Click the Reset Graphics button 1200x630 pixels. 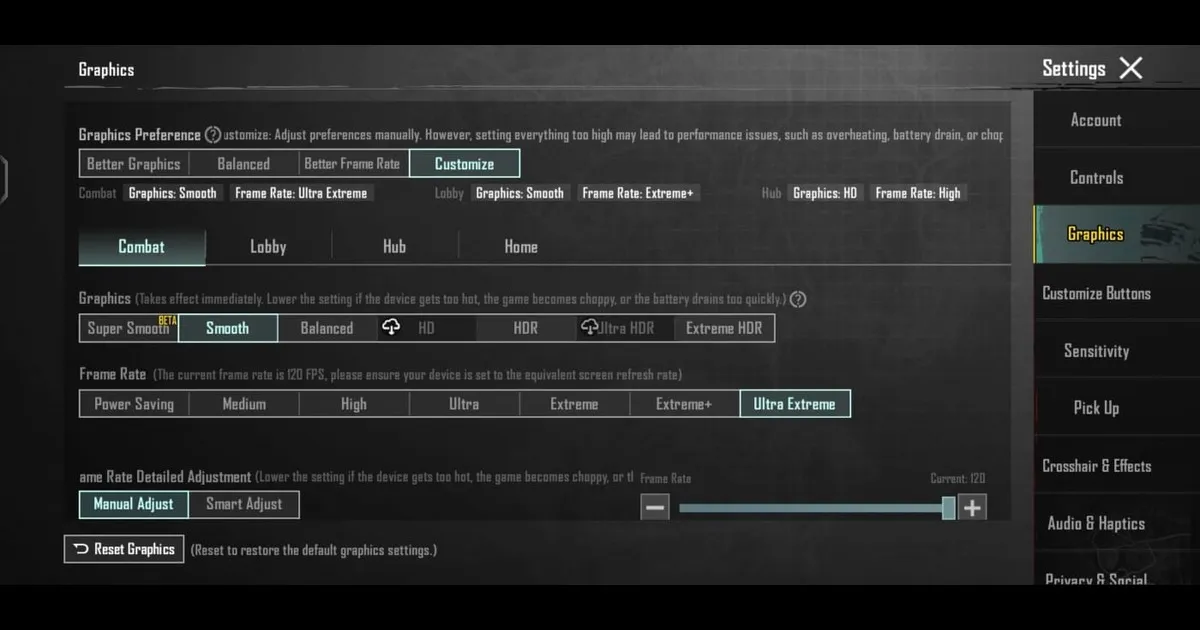[124, 549]
